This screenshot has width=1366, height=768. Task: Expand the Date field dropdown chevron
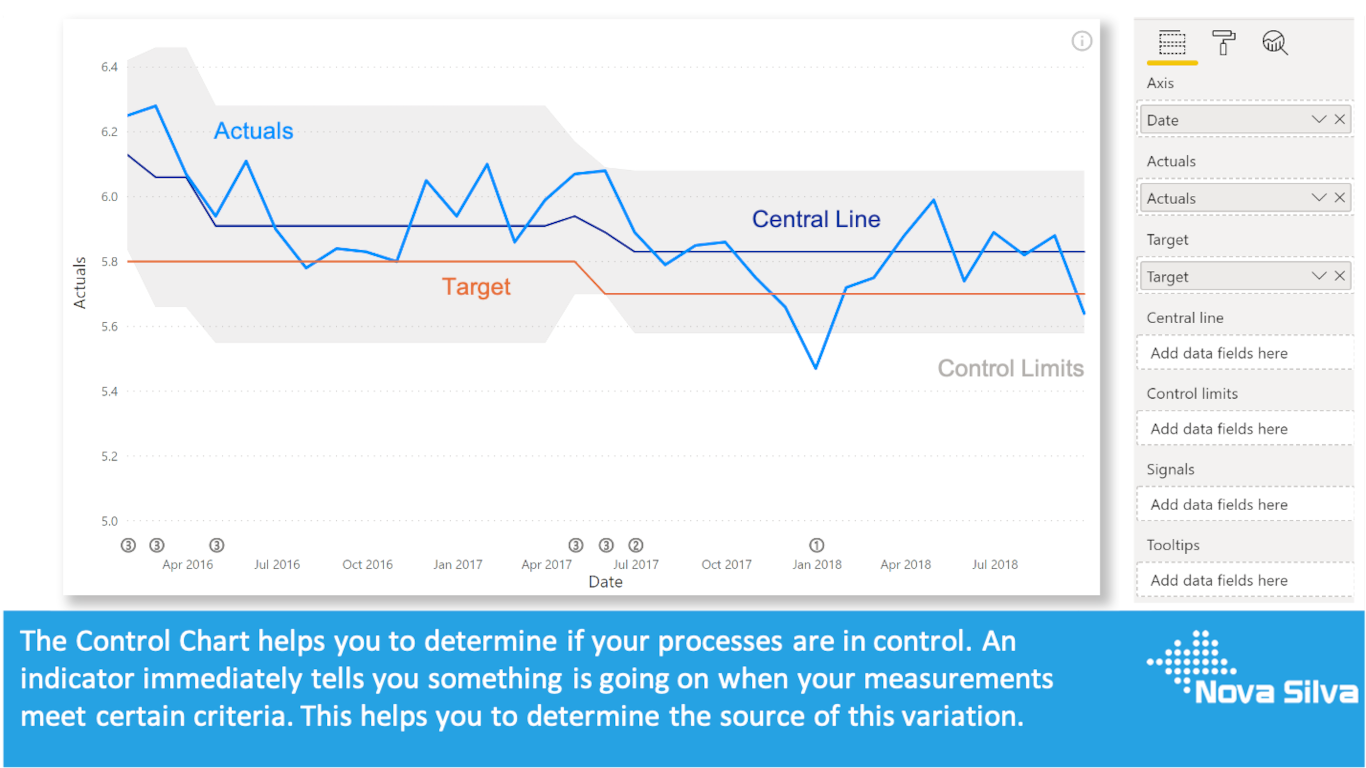click(1319, 119)
